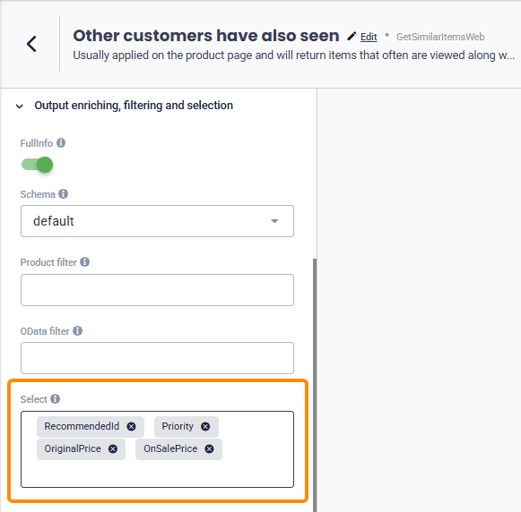Click the Product filter info icon
This screenshot has width=521, height=512.
85,262
